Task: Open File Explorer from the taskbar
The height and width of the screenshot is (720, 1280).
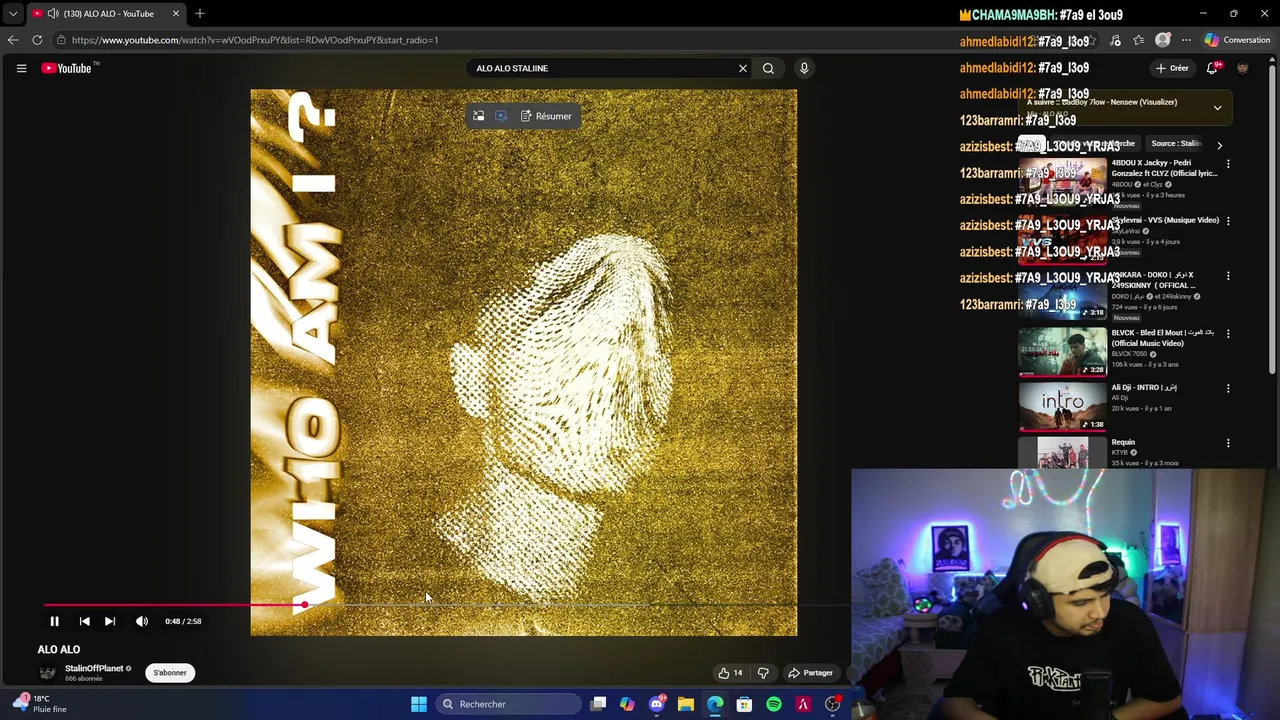Action: (x=686, y=704)
